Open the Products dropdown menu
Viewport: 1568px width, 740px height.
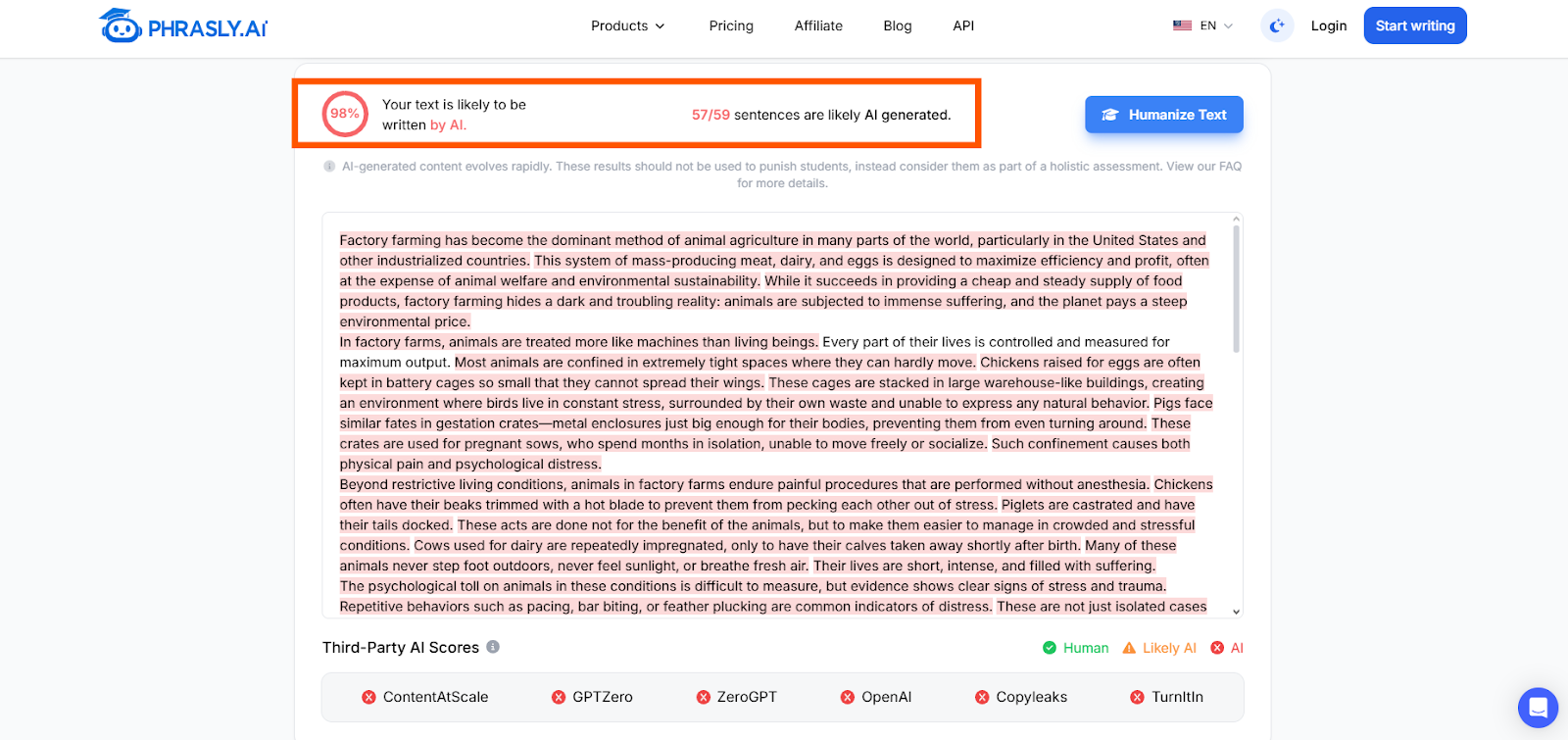pos(628,26)
